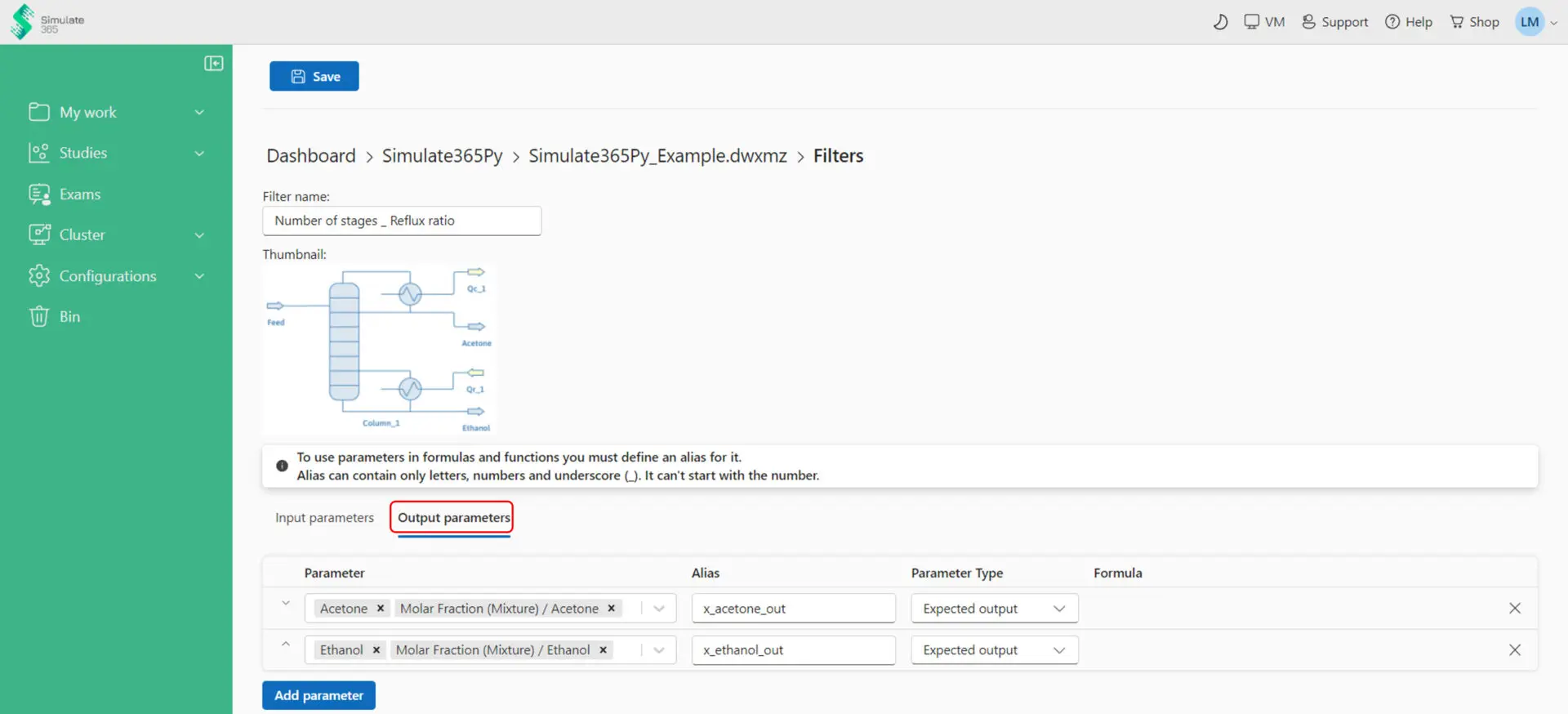
Task: Click the Add parameter button
Action: 318,695
